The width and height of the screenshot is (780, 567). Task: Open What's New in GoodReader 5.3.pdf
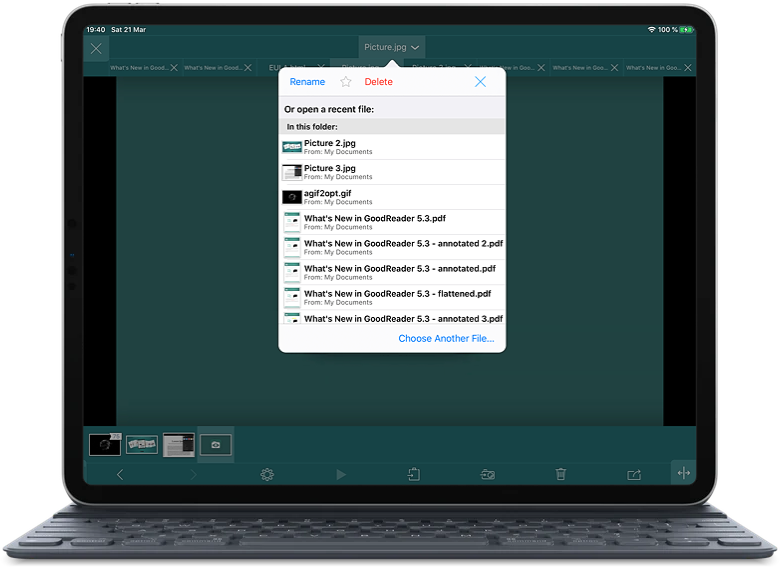(x=392, y=222)
